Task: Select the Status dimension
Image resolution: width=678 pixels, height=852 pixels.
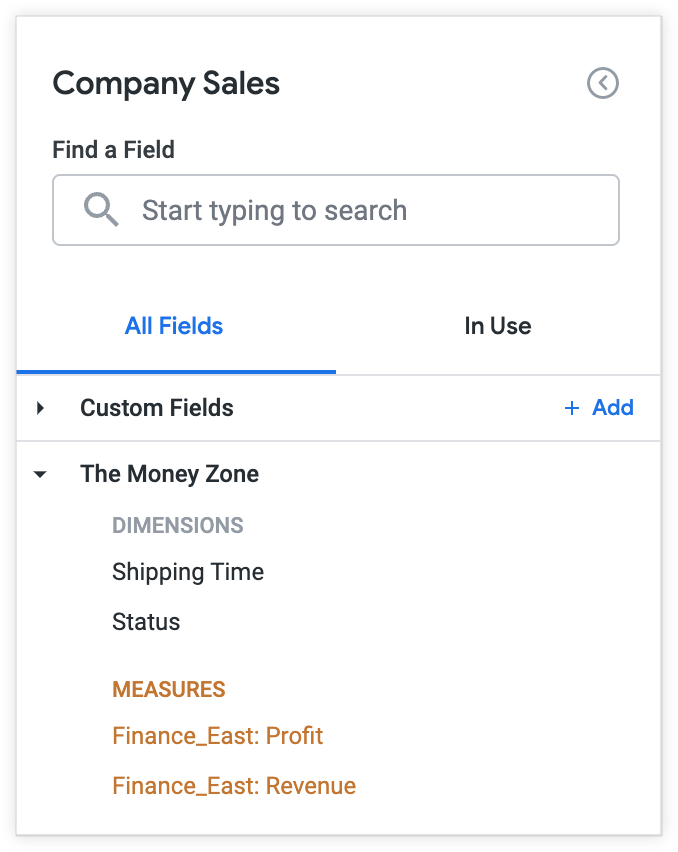Action: 146,622
